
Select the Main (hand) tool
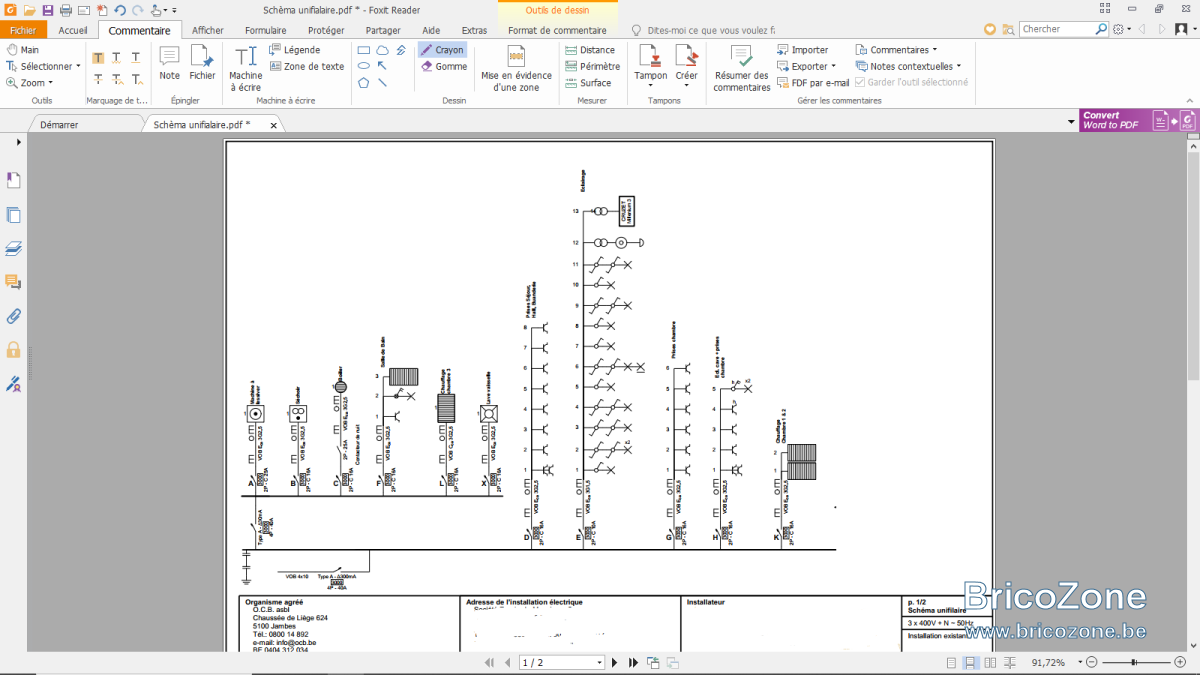click(22, 49)
